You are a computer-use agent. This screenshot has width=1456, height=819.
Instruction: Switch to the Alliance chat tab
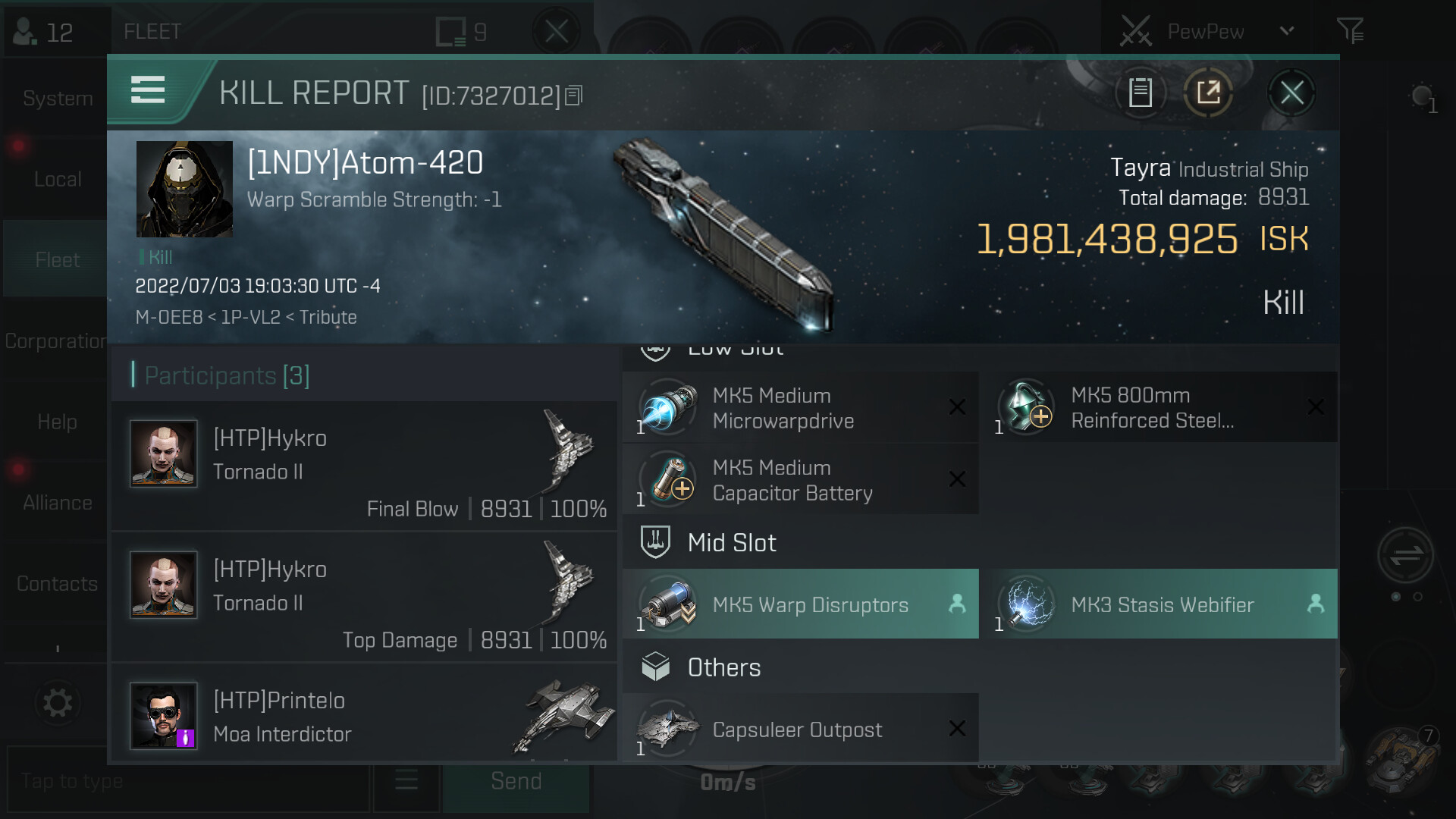coord(58,503)
